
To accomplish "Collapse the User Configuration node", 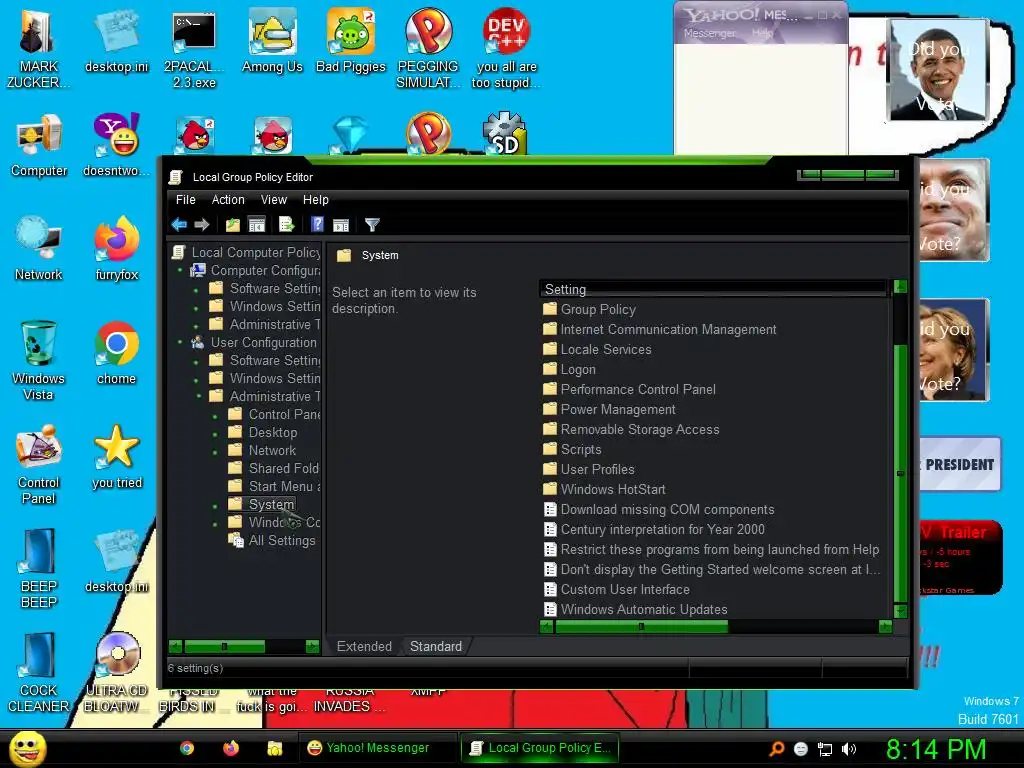I will click(181, 342).
